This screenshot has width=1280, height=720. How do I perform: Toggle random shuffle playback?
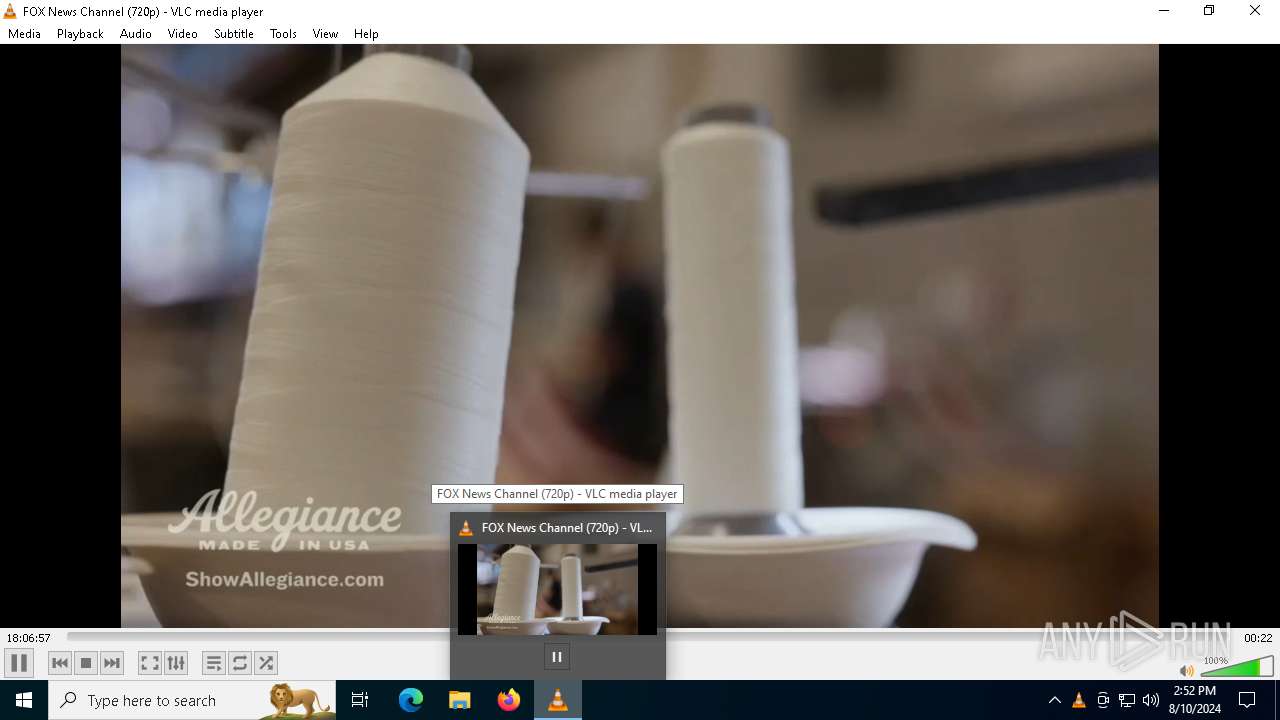point(266,663)
